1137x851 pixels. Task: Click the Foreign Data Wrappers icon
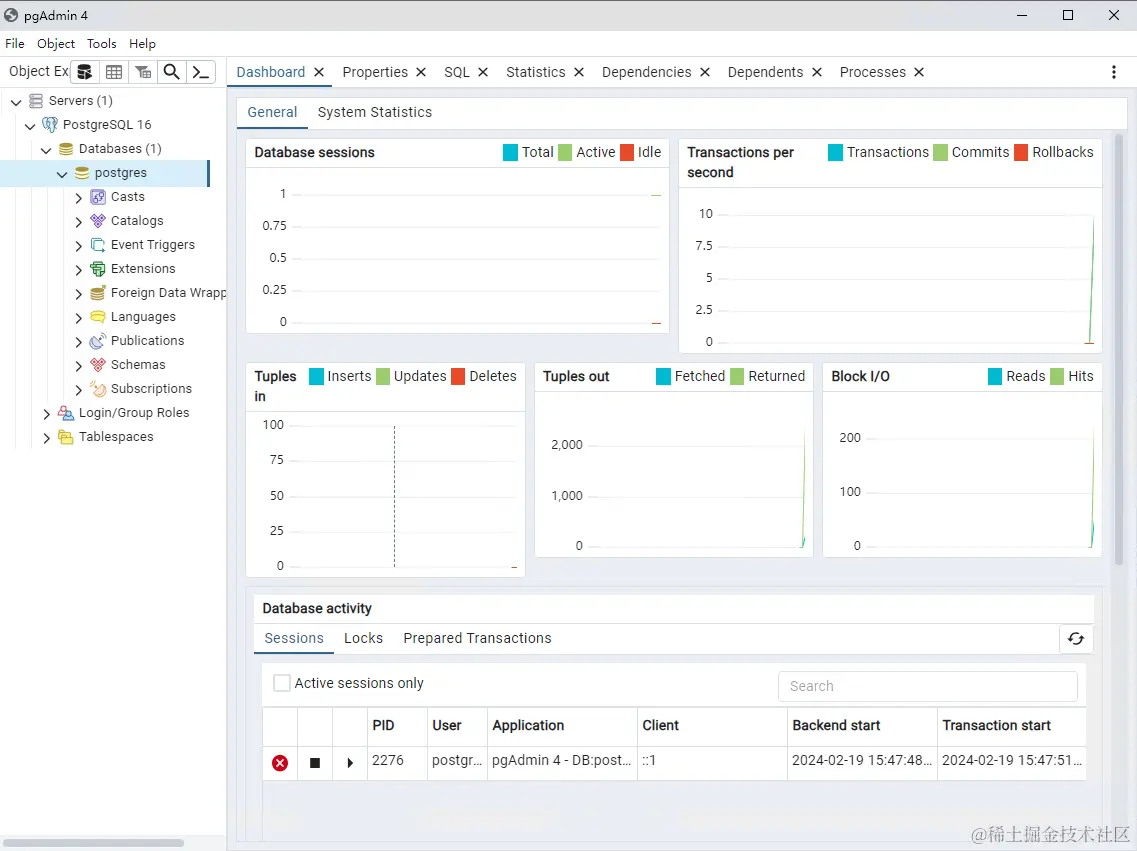coord(98,293)
